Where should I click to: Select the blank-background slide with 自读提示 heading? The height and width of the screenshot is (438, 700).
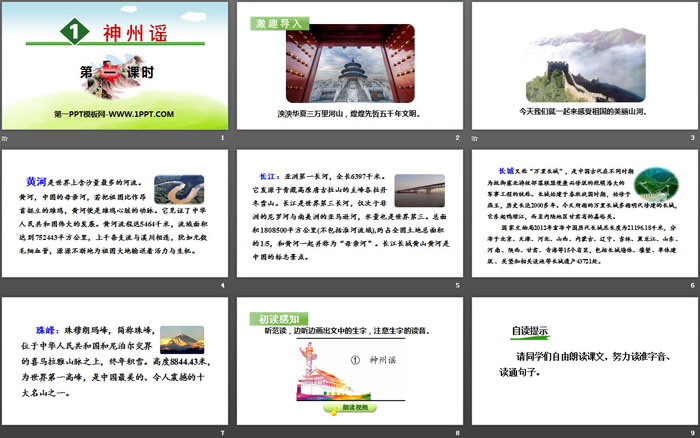585,361
